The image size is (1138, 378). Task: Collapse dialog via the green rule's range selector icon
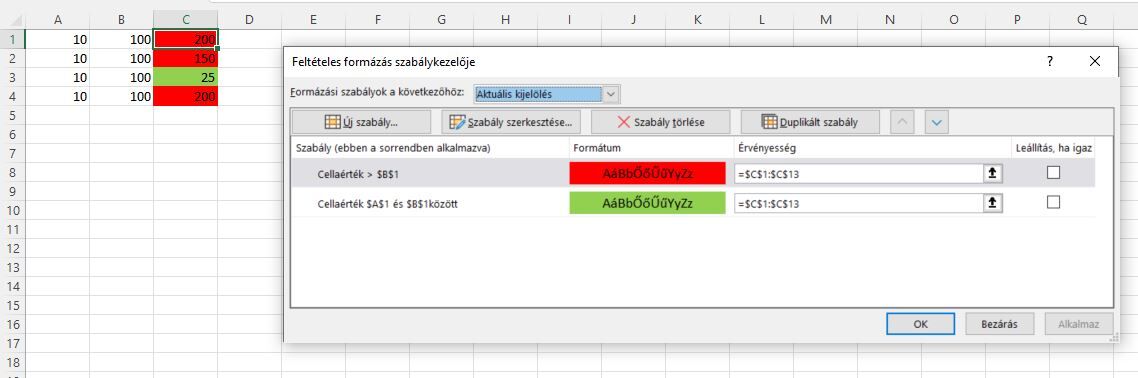(x=992, y=204)
